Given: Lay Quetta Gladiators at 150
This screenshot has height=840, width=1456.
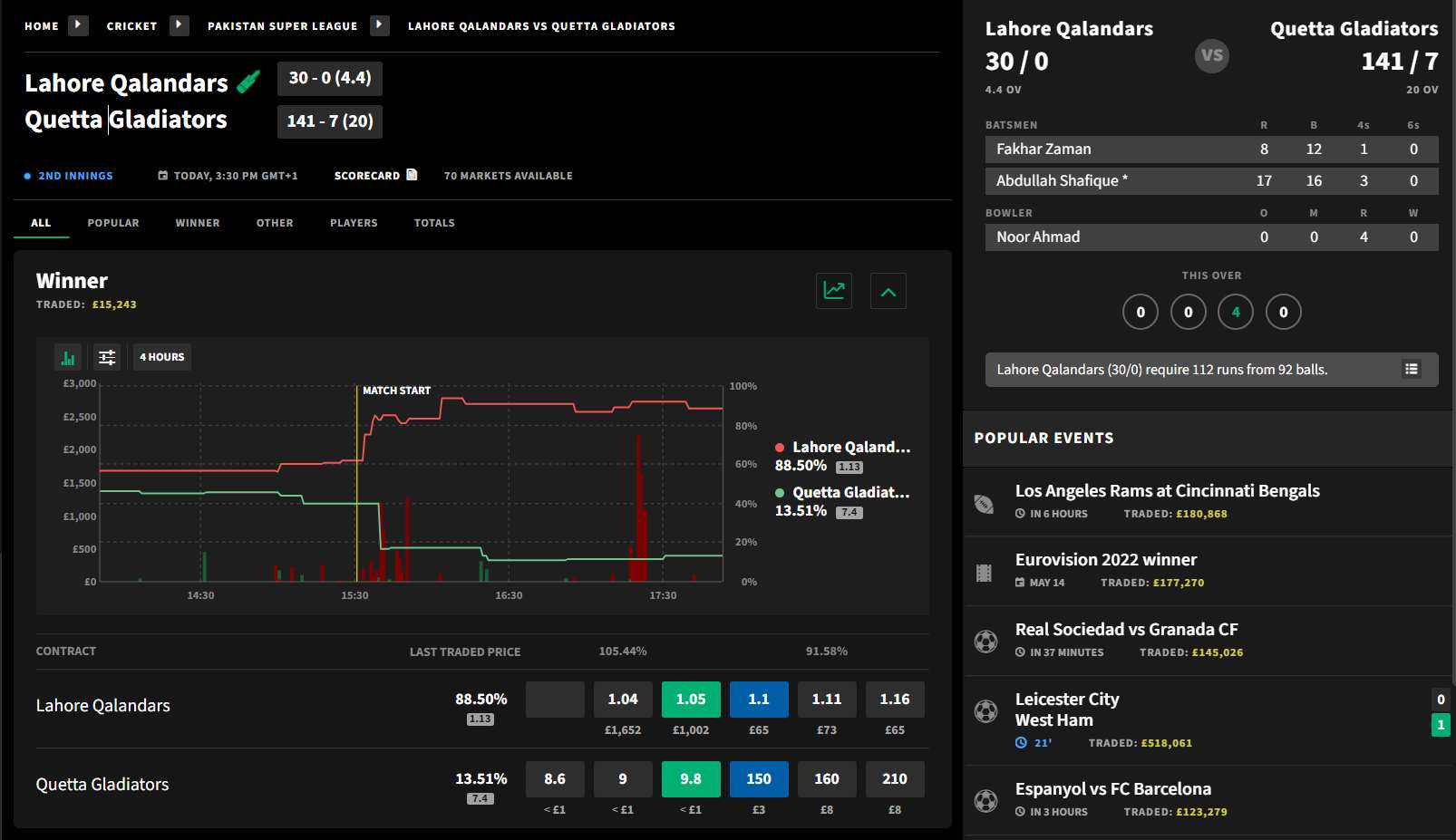Looking at the screenshot, I should pyautogui.click(x=759, y=779).
